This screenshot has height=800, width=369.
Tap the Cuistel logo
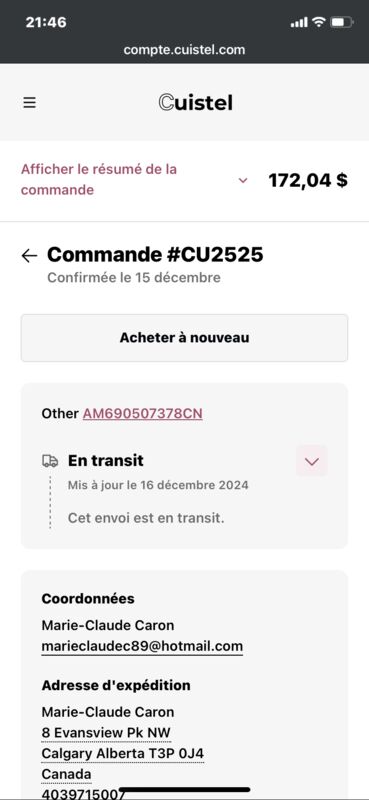coord(195,103)
